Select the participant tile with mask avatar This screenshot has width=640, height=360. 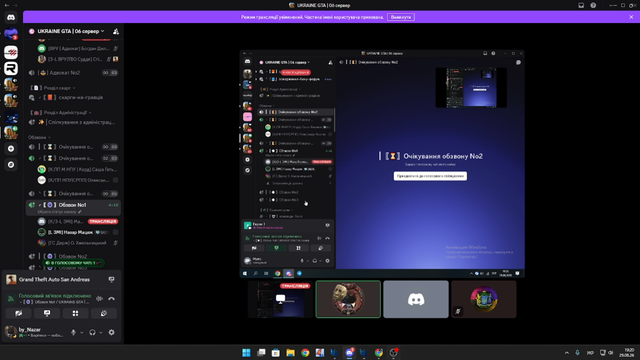(x=348, y=299)
